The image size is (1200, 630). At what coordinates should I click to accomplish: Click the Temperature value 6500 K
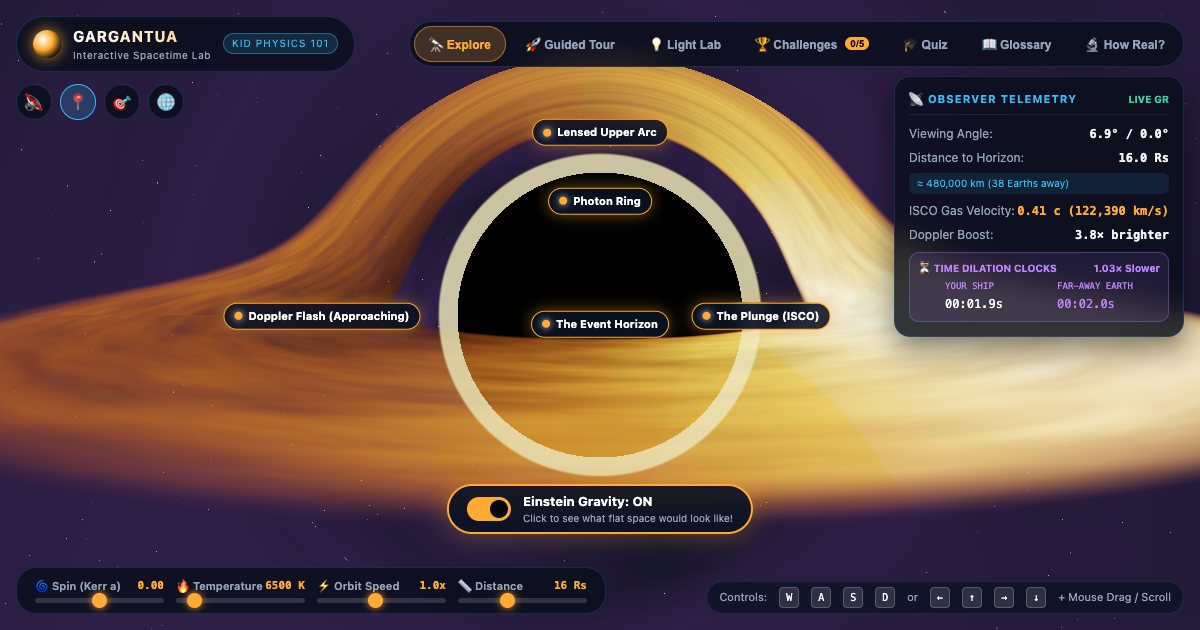pos(285,586)
